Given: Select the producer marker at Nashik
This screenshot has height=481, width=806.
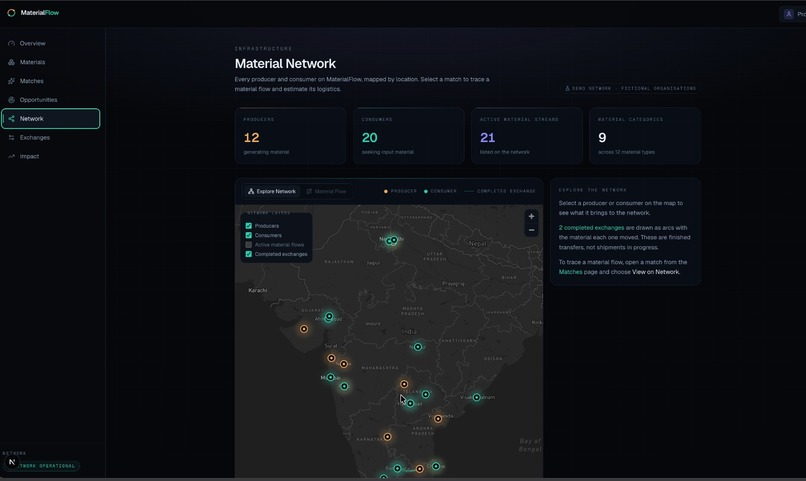Looking at the screenshot, I should pyautogui.click(x=344, y=364).
